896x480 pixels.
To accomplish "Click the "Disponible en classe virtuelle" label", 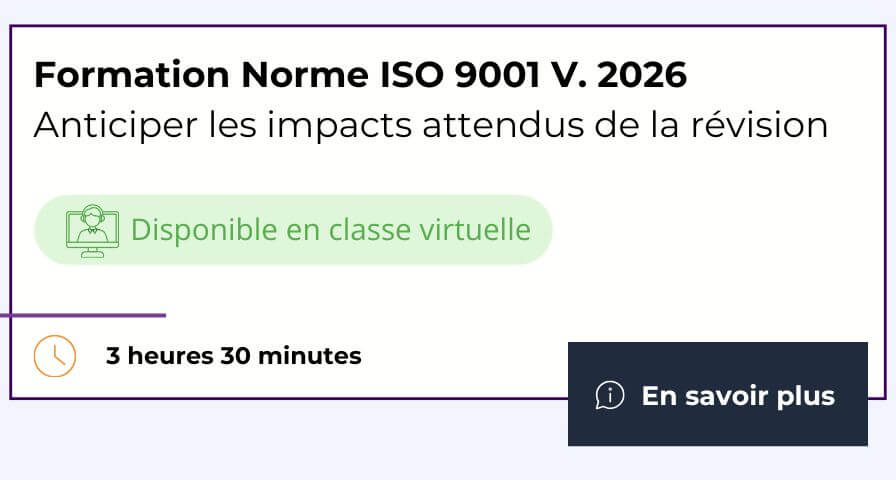I will (330, 230).
